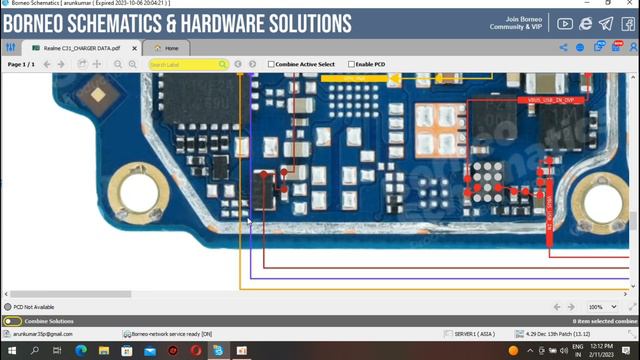Zoom out with the first magnifier icon

[118, 64]
